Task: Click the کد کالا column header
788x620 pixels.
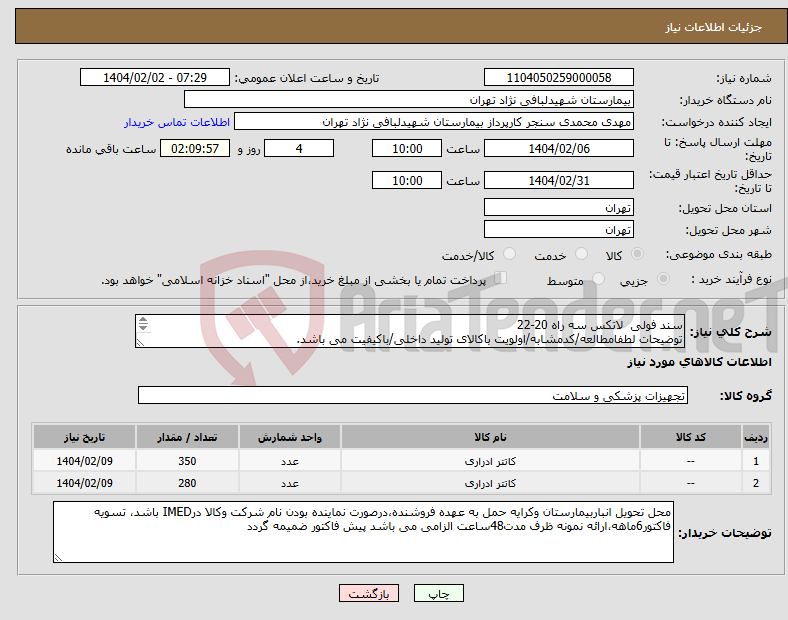Action: (691, 437)
